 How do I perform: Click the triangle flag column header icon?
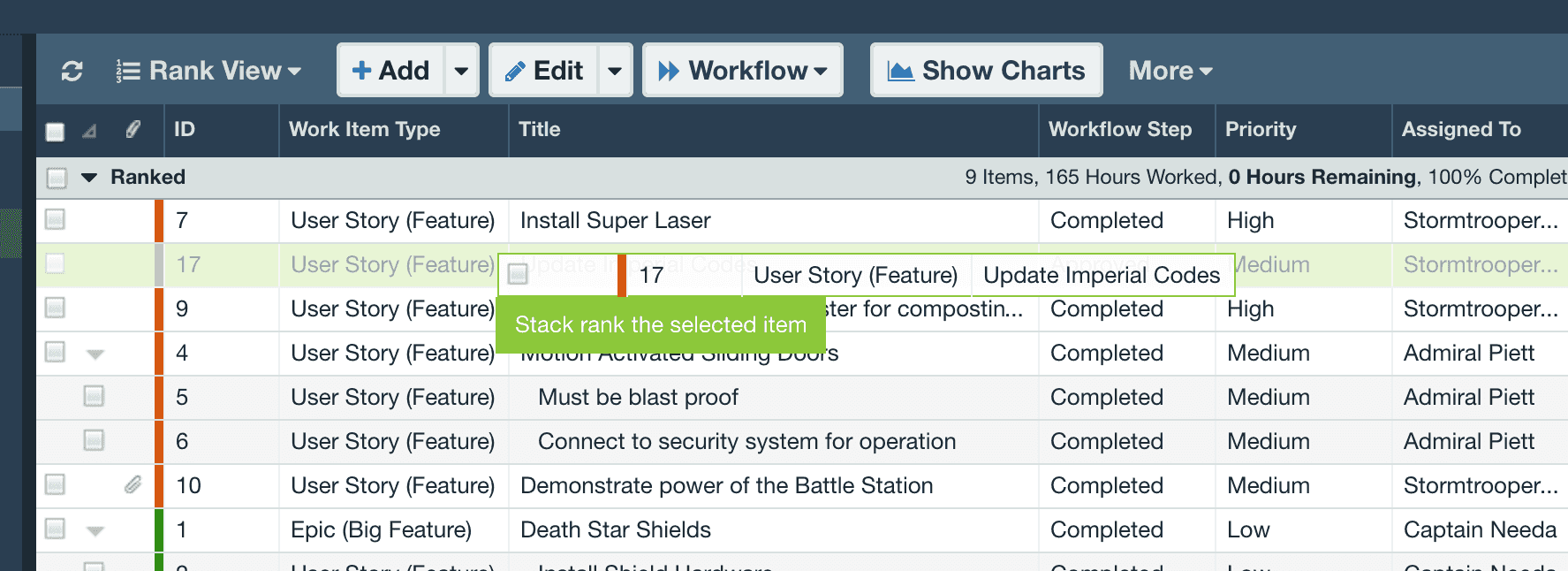pos(89,131)
